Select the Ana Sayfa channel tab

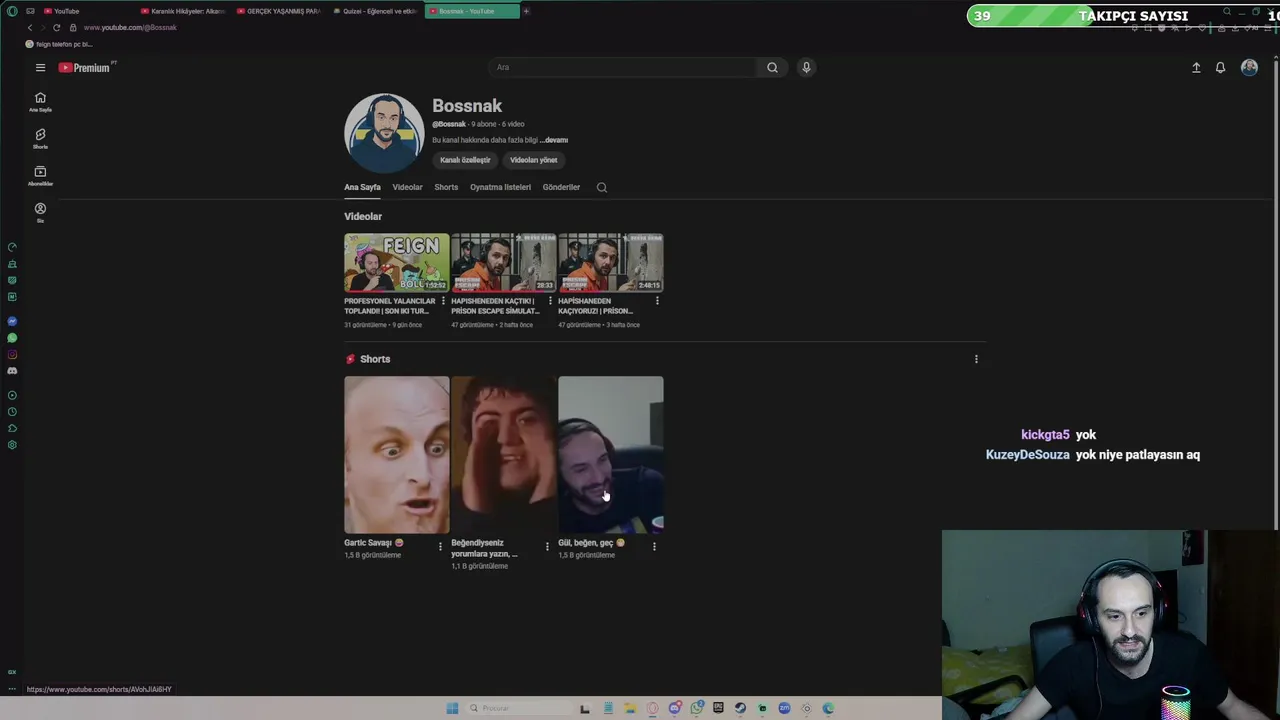pyautogui.click(x=362, y=187)
